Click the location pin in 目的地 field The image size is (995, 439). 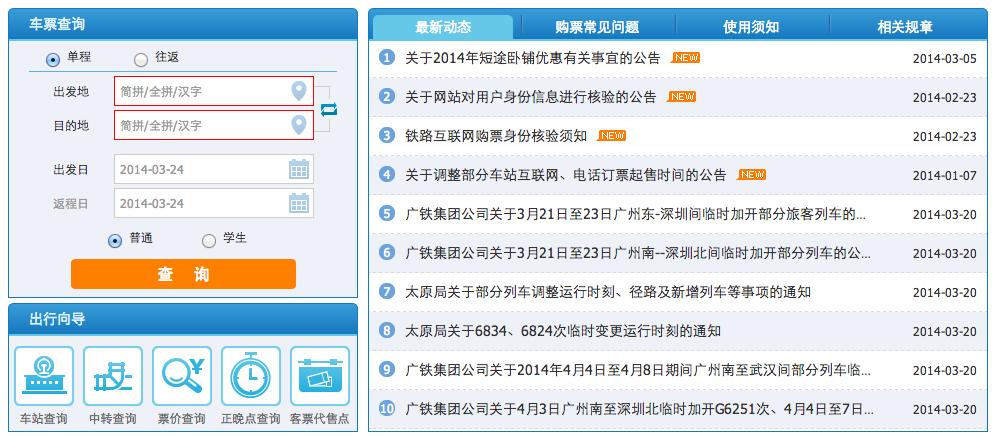298,125
